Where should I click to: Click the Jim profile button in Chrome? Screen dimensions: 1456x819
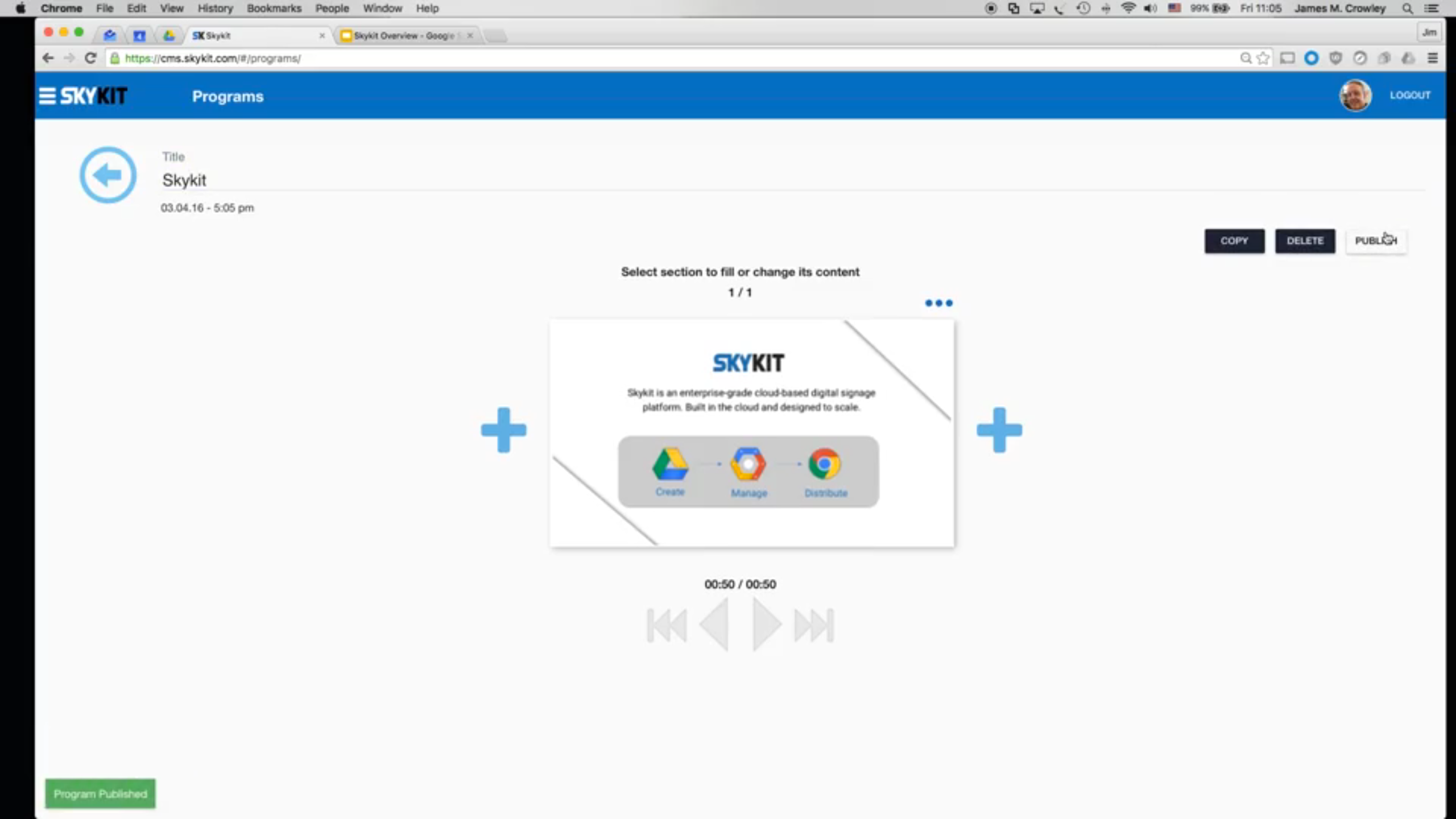click(1429, 32)
